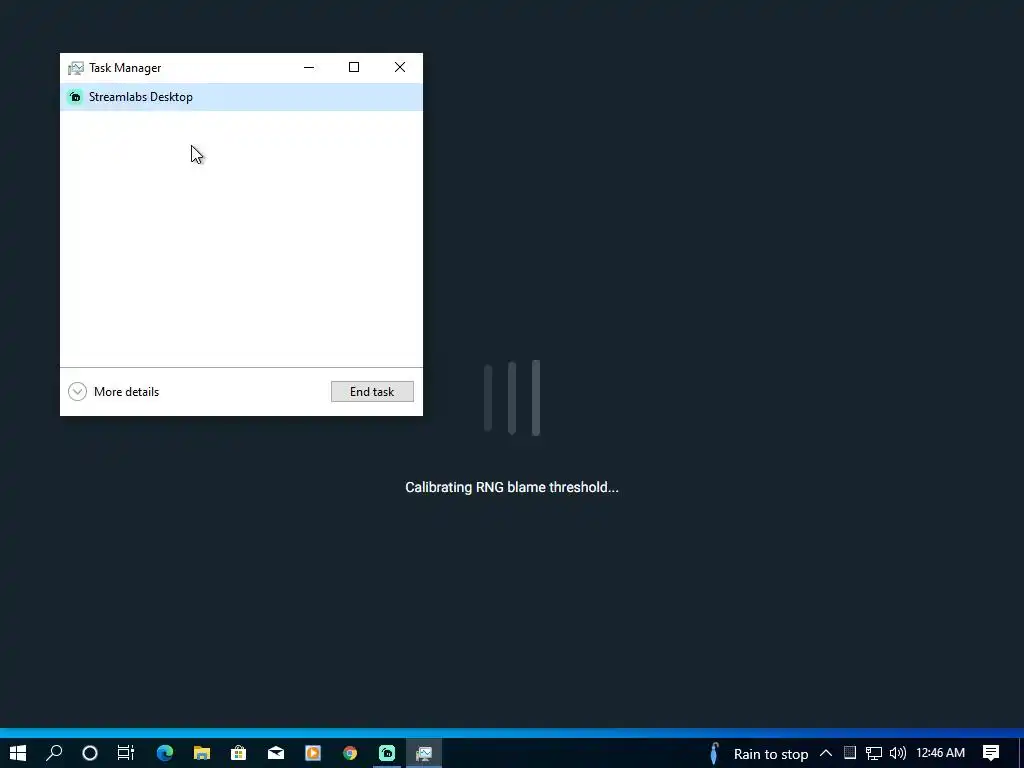Click the Task Manager title bar icon
Image resolution: width=1024 pixels, height=768 pixels.
[x=76, y=68]
